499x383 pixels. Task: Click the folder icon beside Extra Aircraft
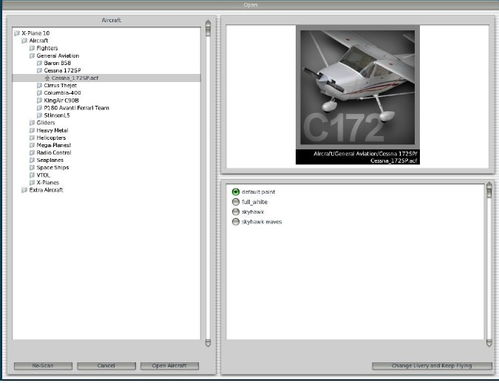(24, 190)
